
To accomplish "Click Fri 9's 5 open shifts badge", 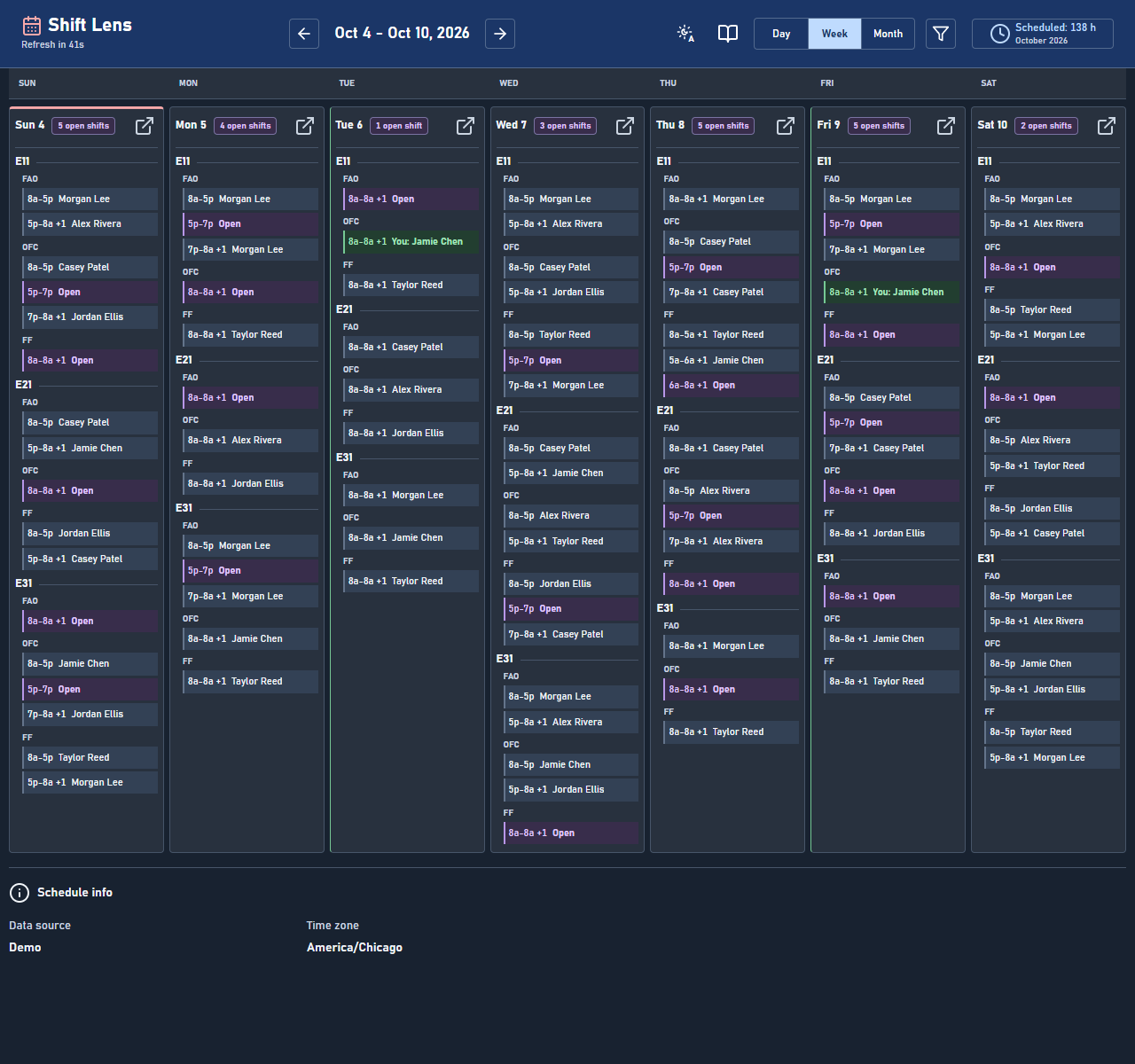I will (x=880, y=126).
